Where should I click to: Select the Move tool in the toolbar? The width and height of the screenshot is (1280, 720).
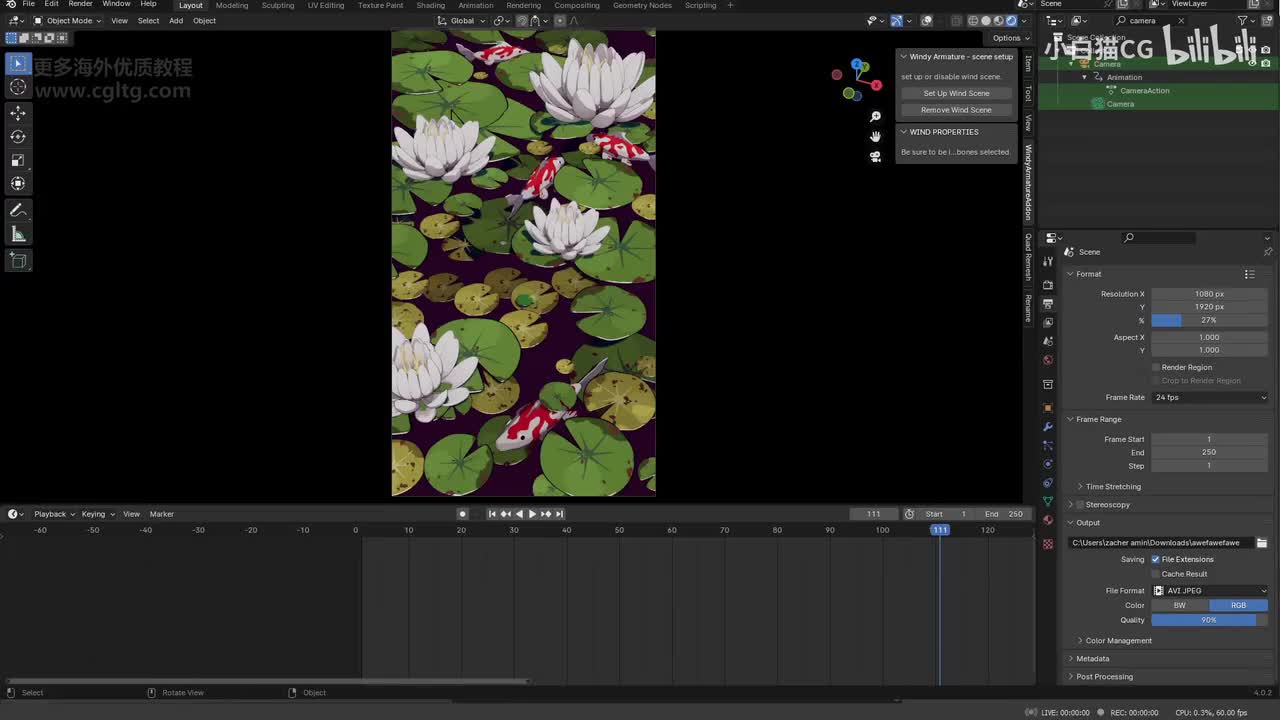coord(18,113)
